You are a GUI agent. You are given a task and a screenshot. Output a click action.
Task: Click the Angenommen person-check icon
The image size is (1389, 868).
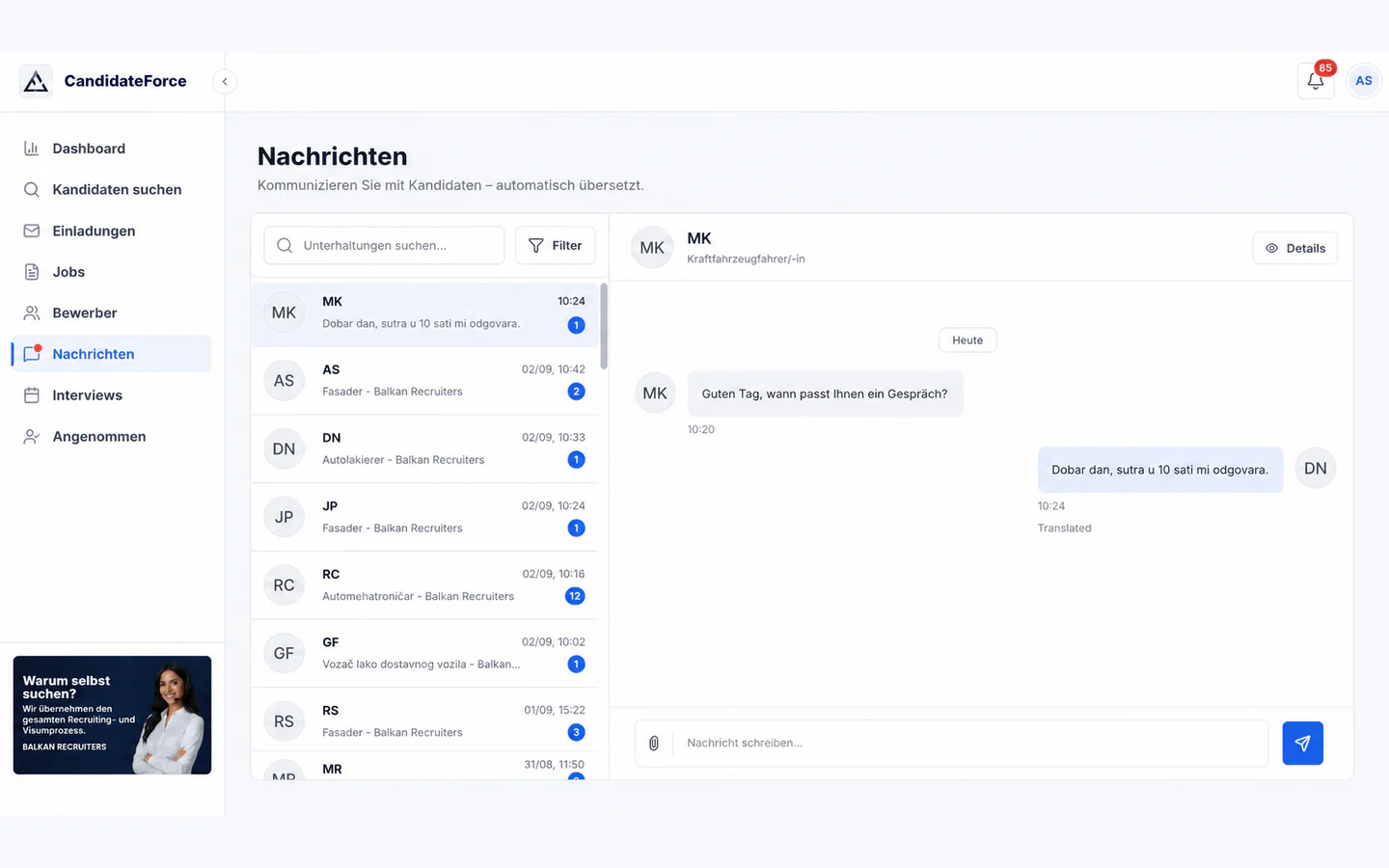point(32,437)
